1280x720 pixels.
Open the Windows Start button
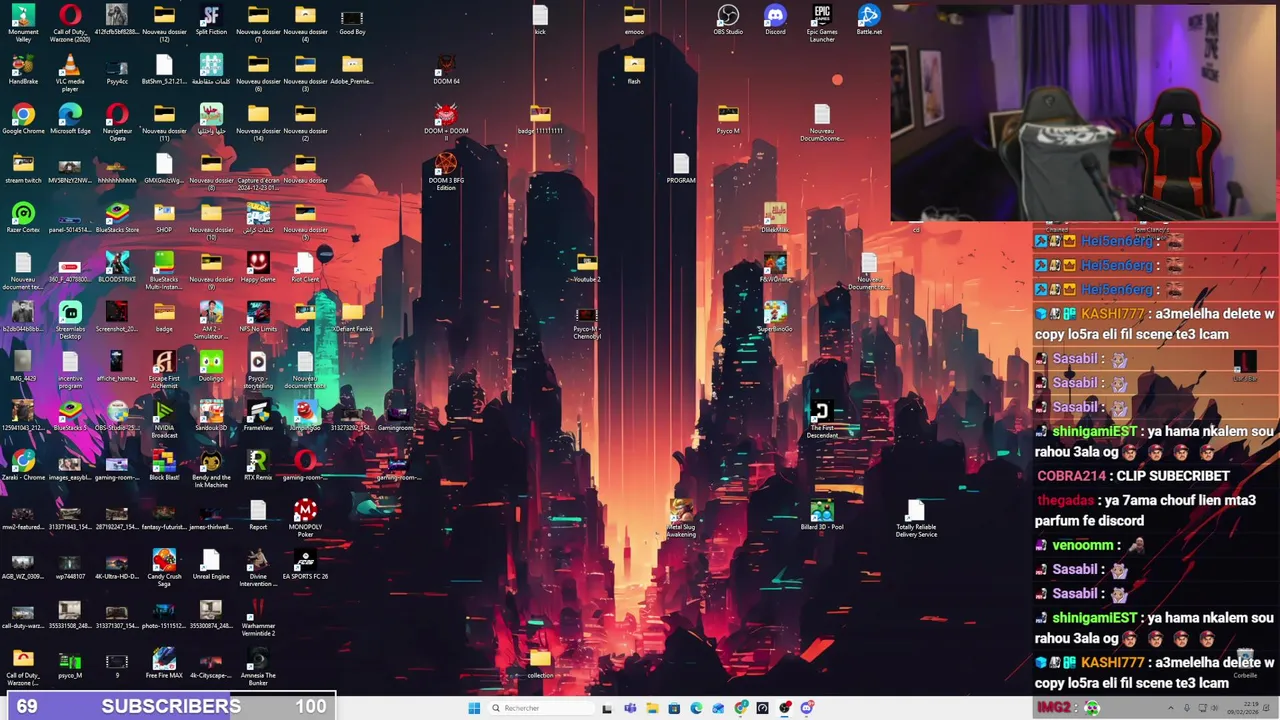[x=474, y=708]
